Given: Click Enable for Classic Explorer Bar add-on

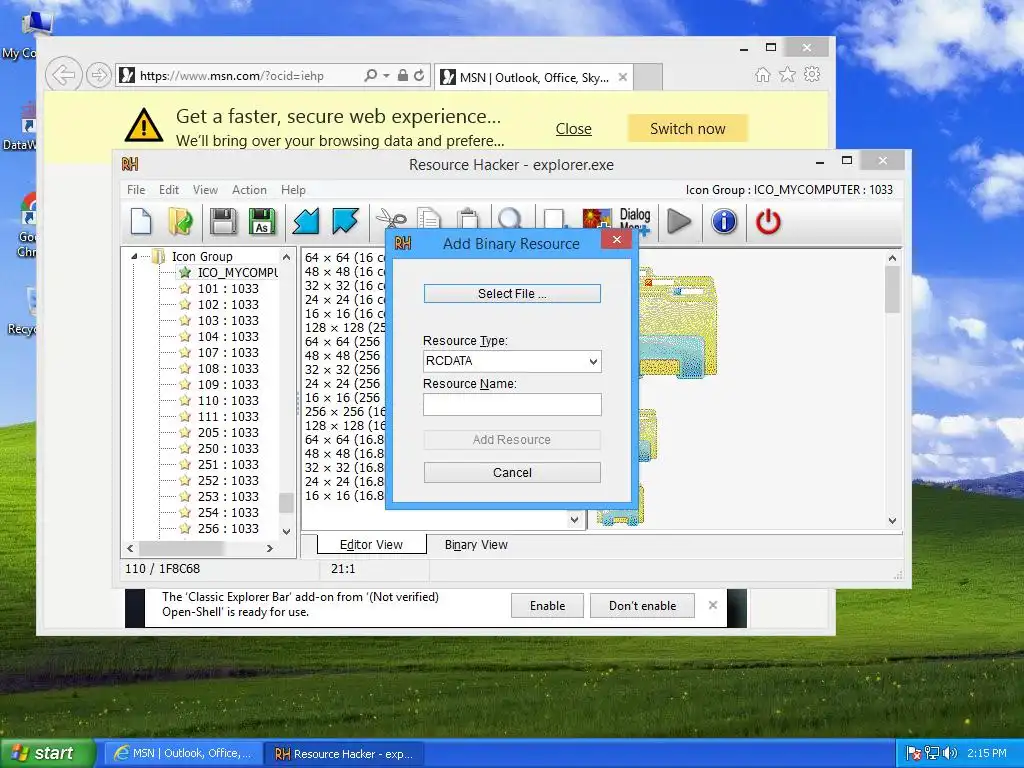Looking at the screenshot, I should (x=547, y=605).
